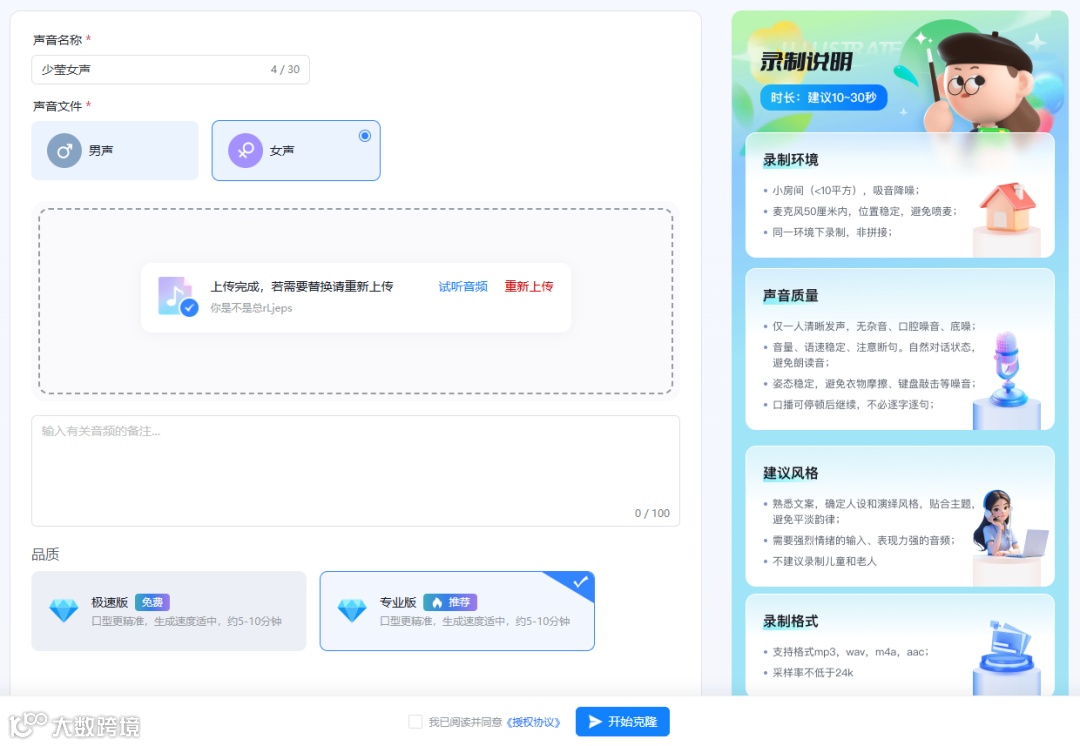Click the diamond icon on 专业版 card
The width and height of the screenshot is (1080, 746).
click(351, 610)
